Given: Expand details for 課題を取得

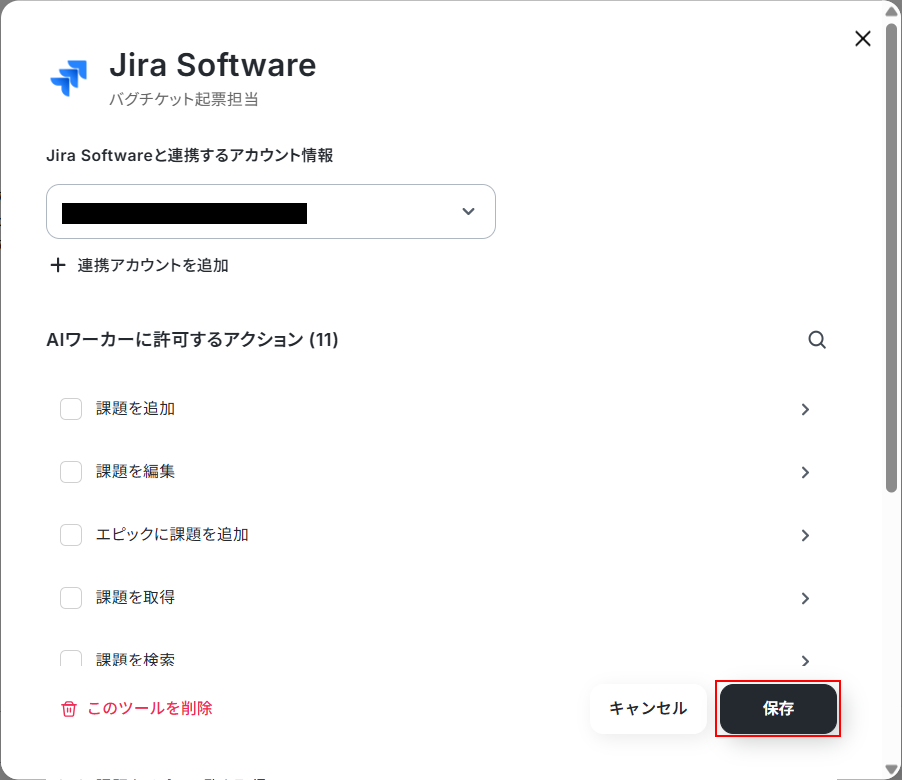Looking at the screenshot, I should 805,598.
